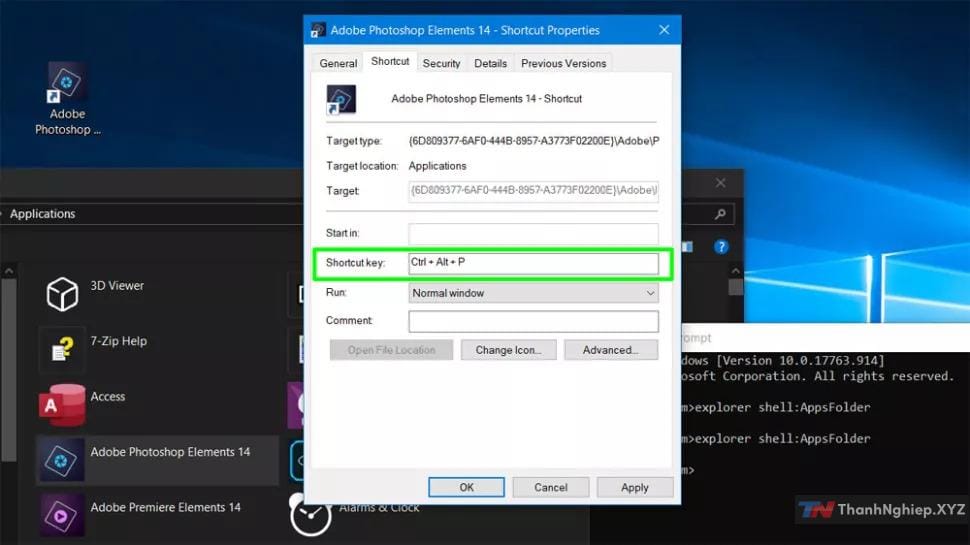Click the Start in input field

click(533, 233)
